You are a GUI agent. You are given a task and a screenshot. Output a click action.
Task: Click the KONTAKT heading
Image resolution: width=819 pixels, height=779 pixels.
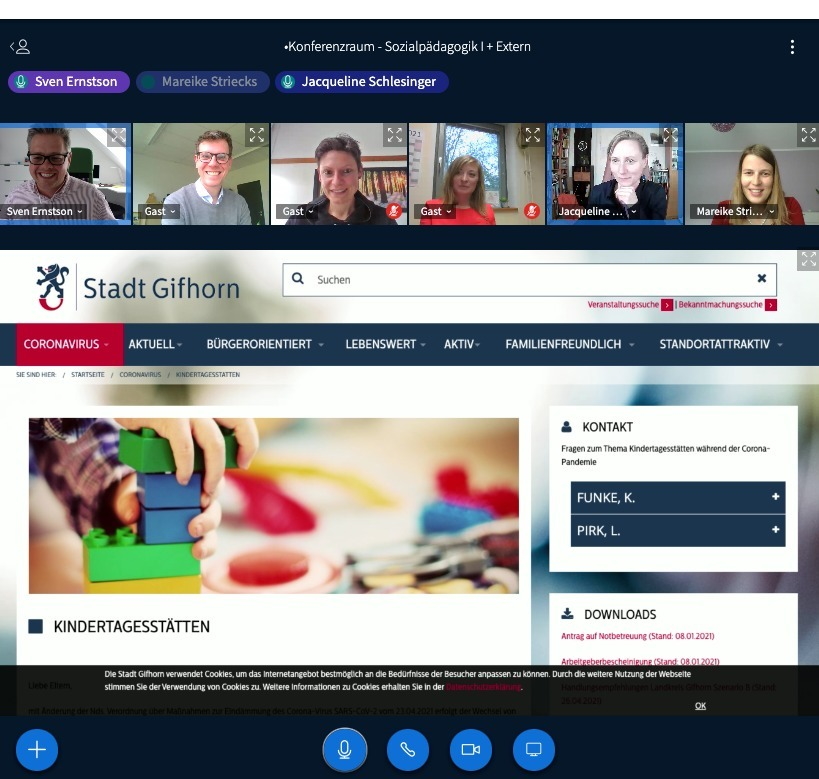tap(607, 427)
